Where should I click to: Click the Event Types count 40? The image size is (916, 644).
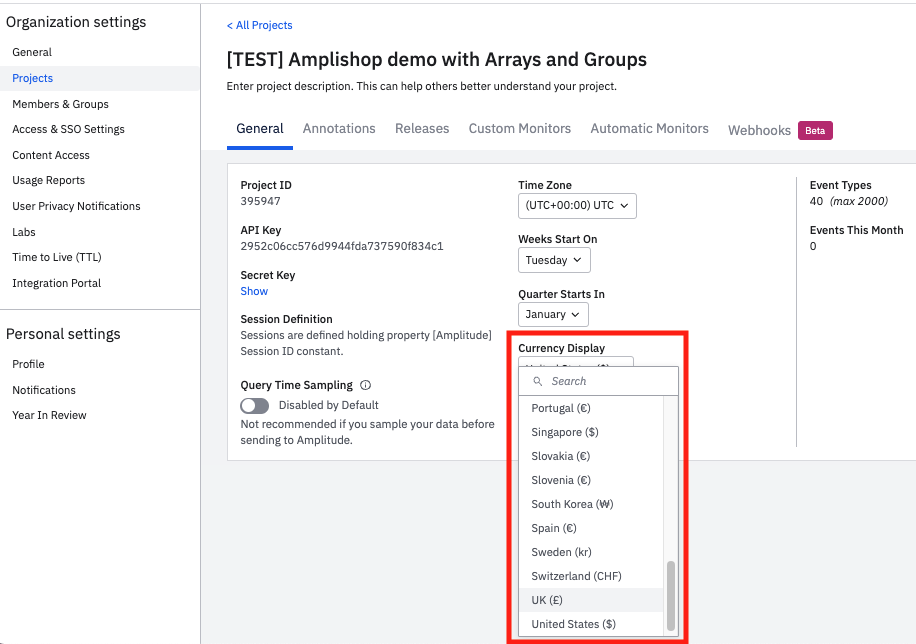(x=816, y=201)
